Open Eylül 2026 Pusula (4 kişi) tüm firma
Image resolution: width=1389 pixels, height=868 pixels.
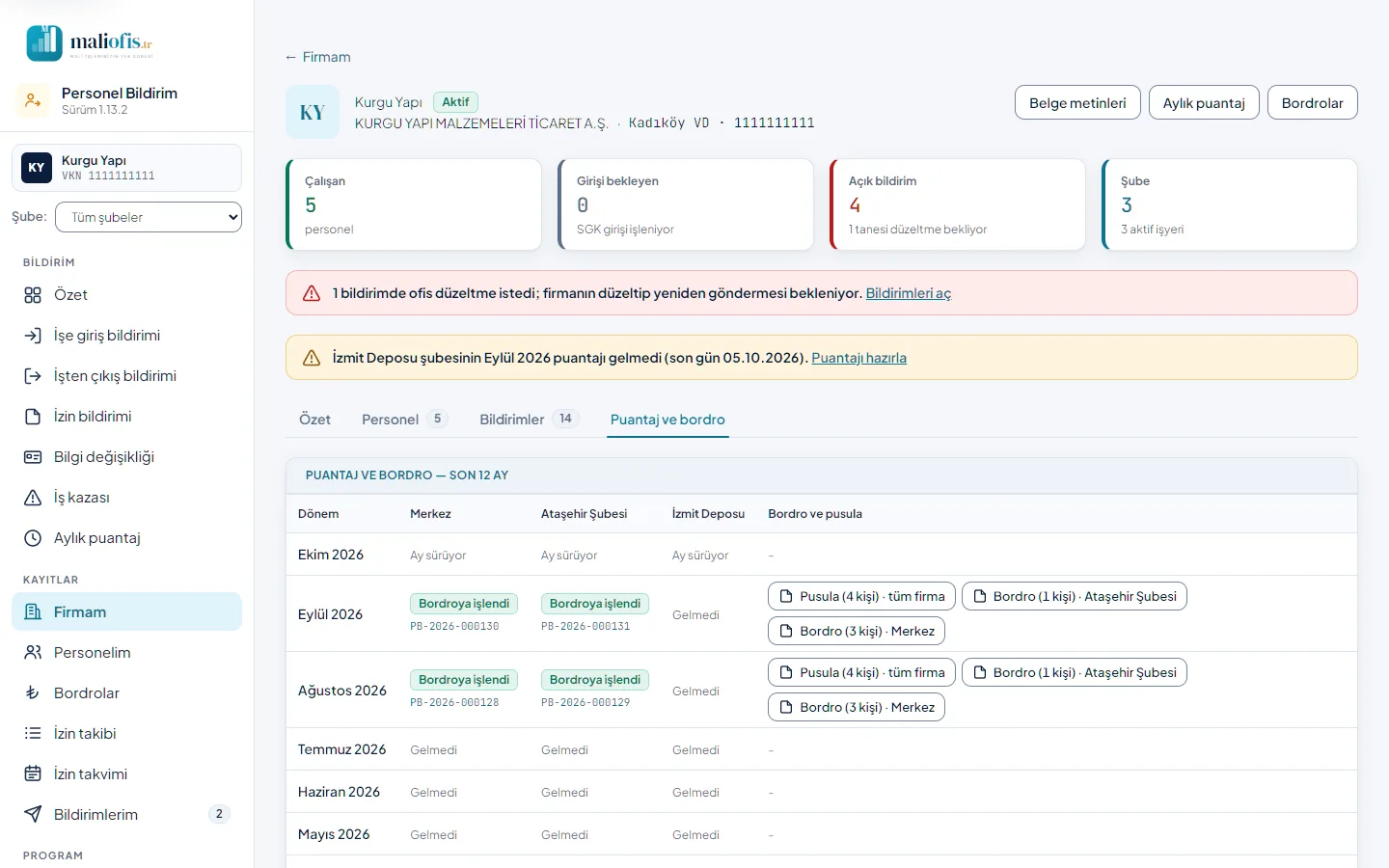pyautogui.click(x=861, y=596)
